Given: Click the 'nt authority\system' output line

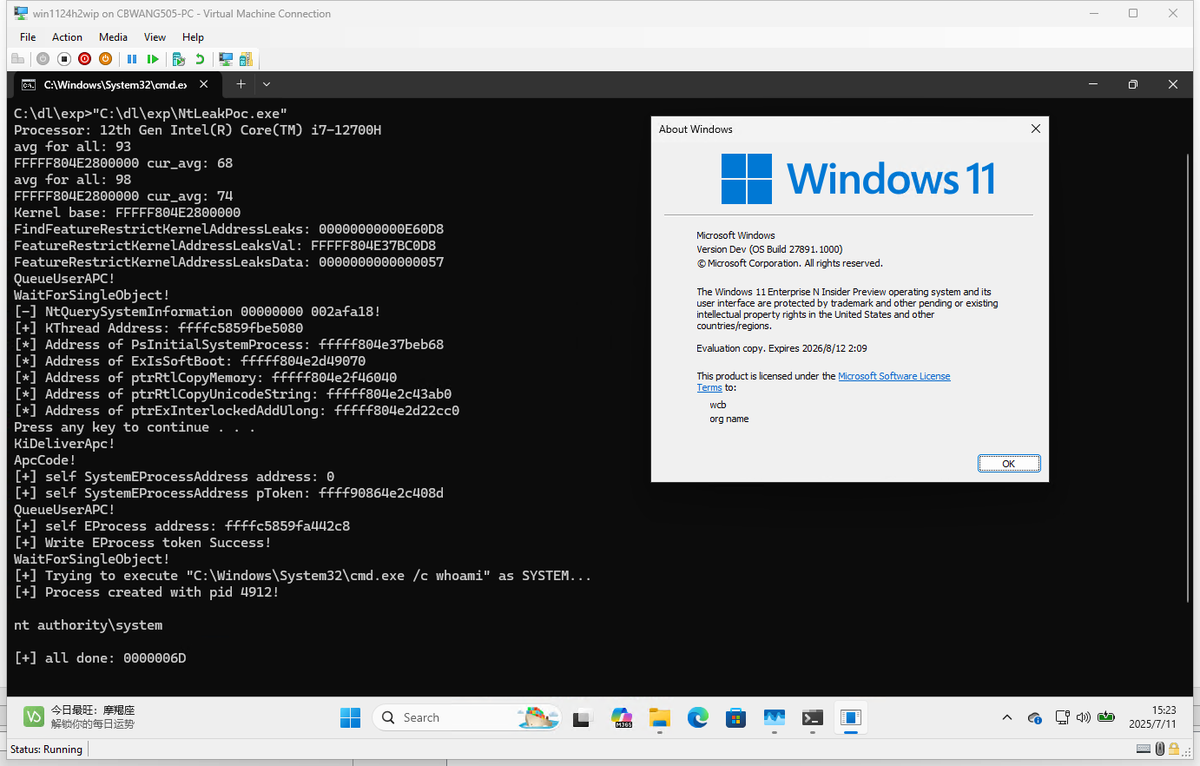Looking at the screenshot, I should pos(88,625).
